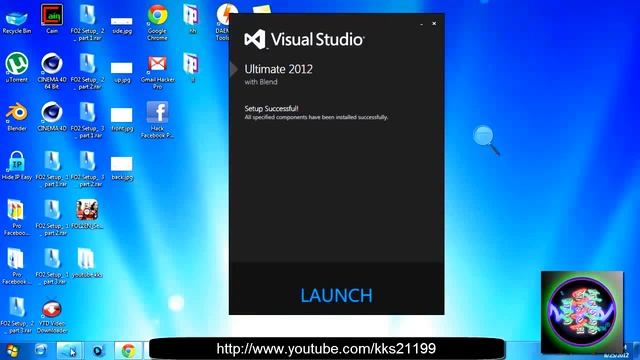
Task: Select the YTD Video Downloader shortcut
Action: click(52, 317)
